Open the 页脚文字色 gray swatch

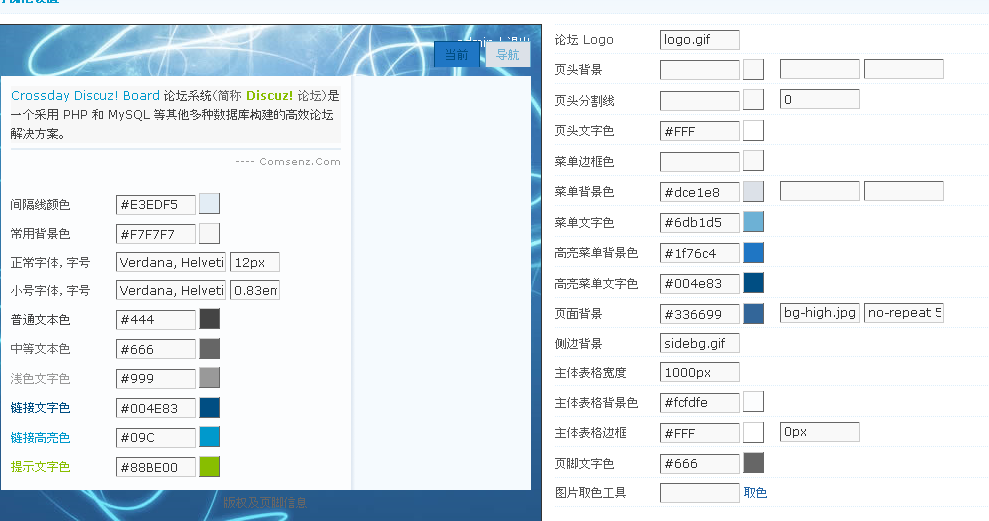(x=753, y=462)
